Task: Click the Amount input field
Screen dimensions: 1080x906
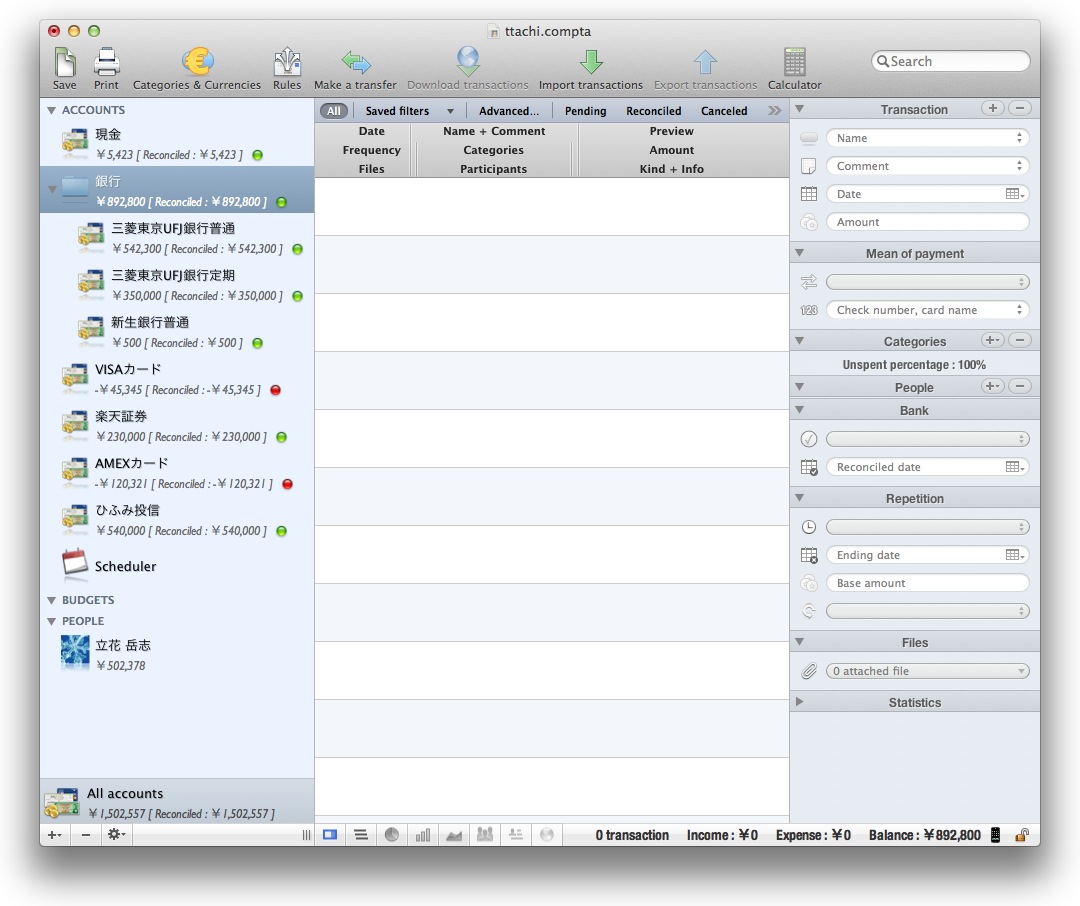Action: point(927,222)
